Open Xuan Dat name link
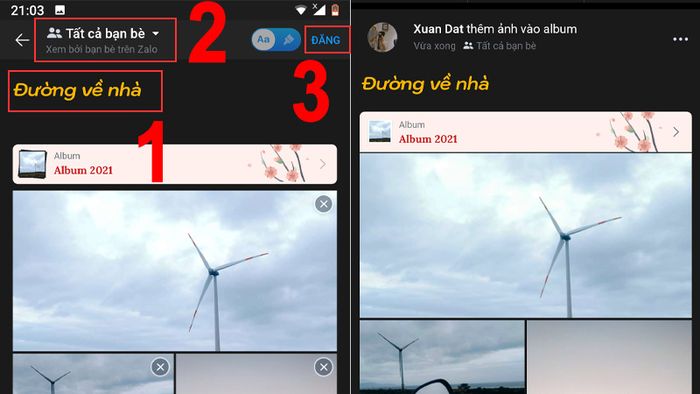 [x=438, y=29]
